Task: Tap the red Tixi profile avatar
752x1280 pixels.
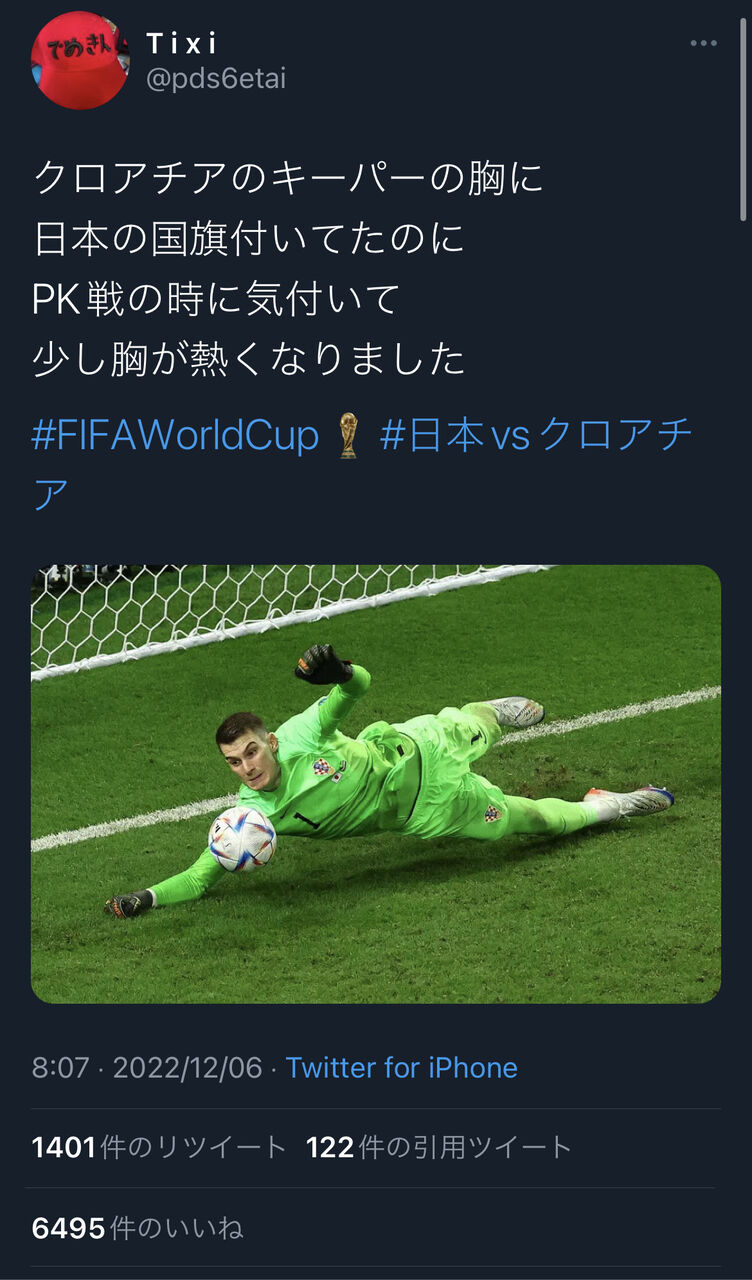Action: point(80,59)
